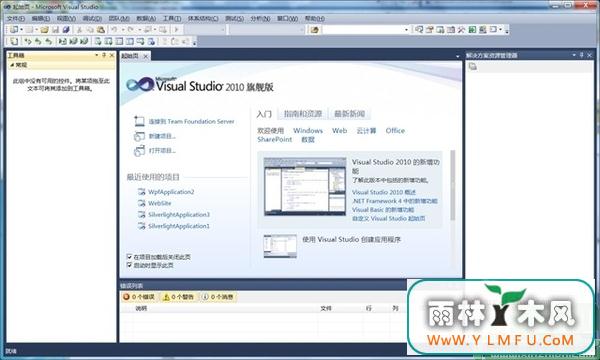
Task: Open the 工具箱 panel window position menu
Action: [x=96, y=55]
